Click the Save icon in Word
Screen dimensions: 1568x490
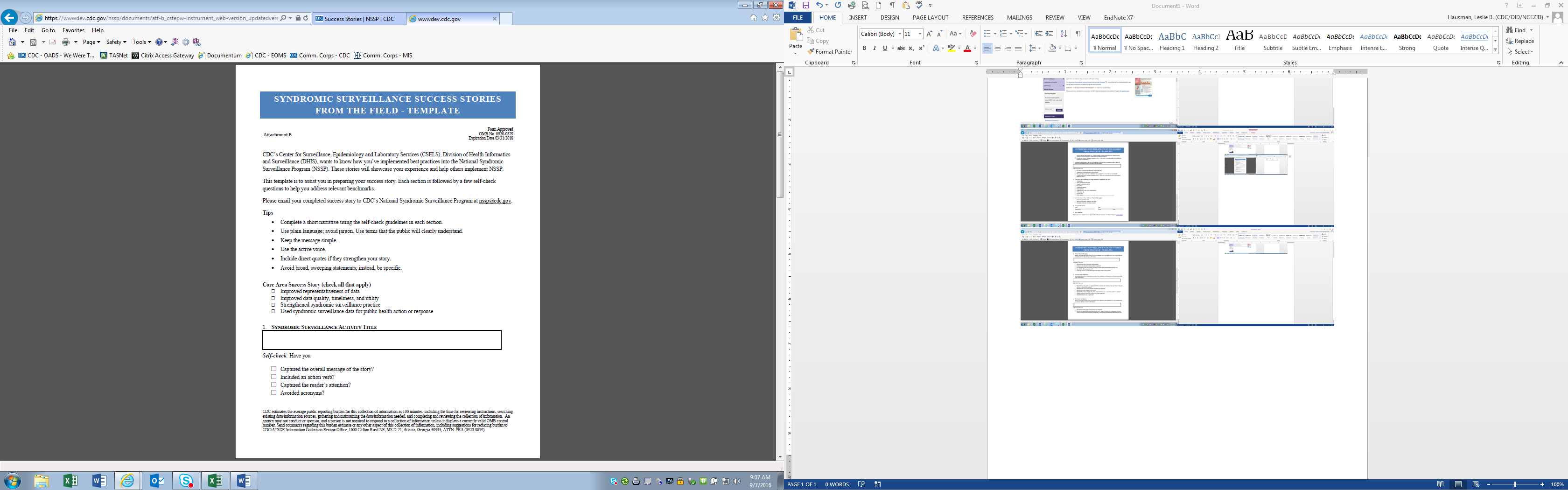pos(805,6)
